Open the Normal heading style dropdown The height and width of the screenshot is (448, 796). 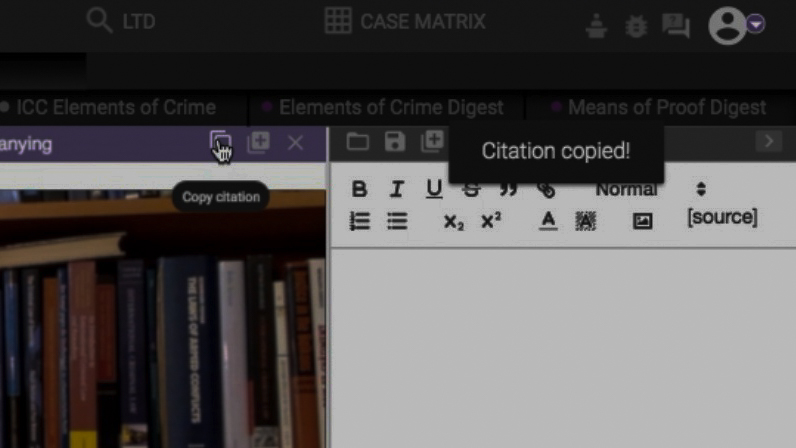tap(651, 189)
